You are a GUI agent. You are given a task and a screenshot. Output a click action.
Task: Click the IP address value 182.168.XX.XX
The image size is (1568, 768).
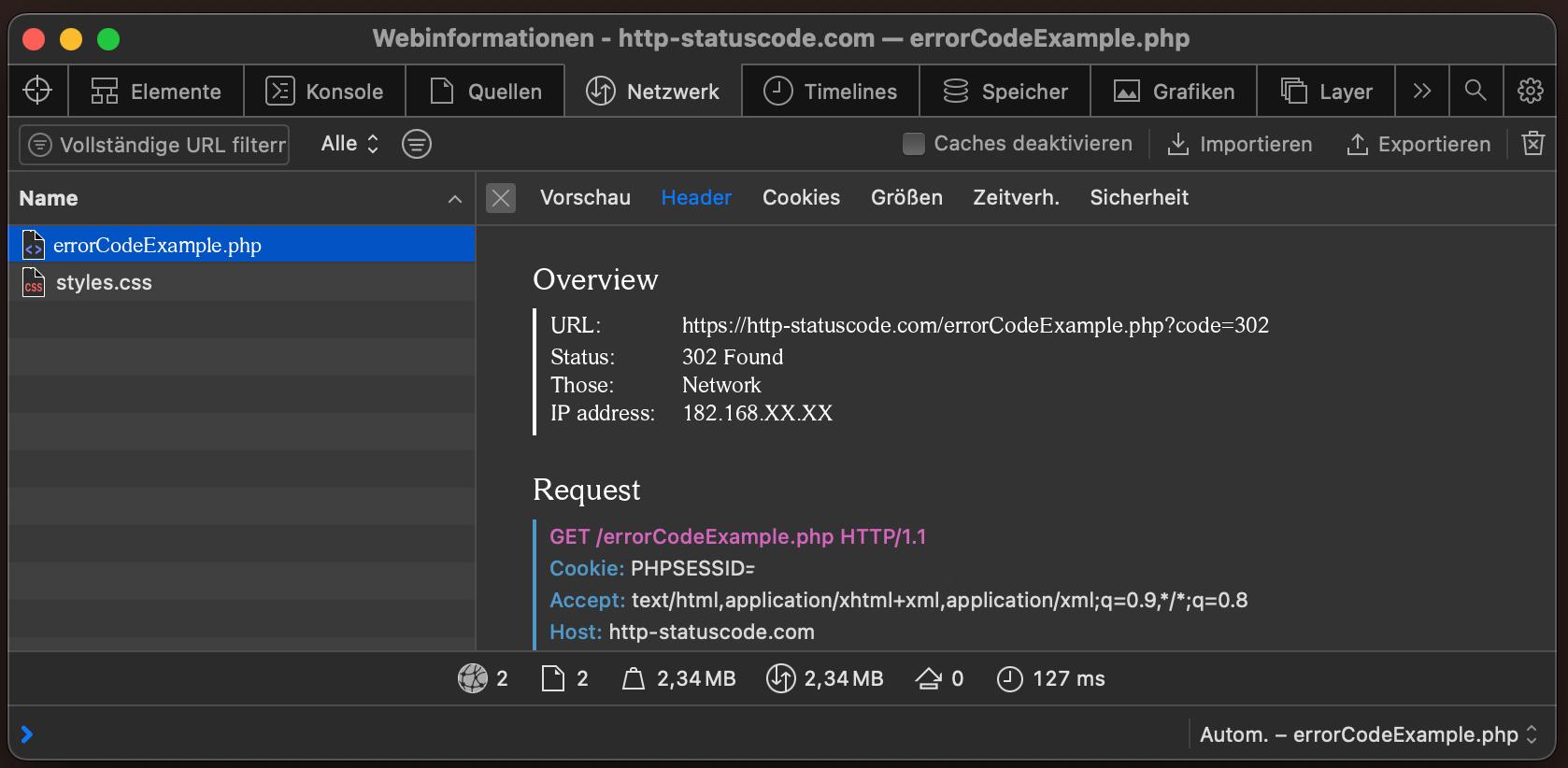coord(757,413)
